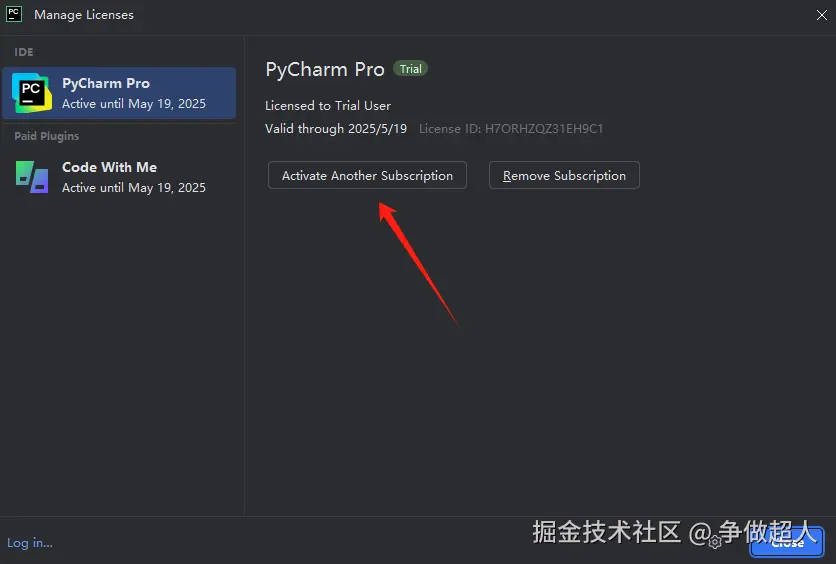Click the License ID H7ORHZQZ31EH9C1 text

click(x=511, y=128)
